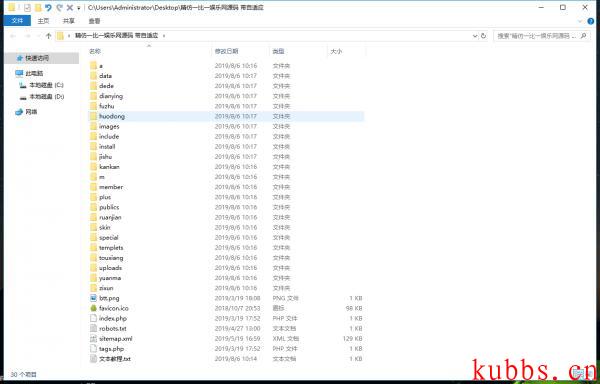The height and width of the screenshot is (384, 600).
Task: Switch to the 查看 ribbon tab
Action: click(x=94, y=21)
